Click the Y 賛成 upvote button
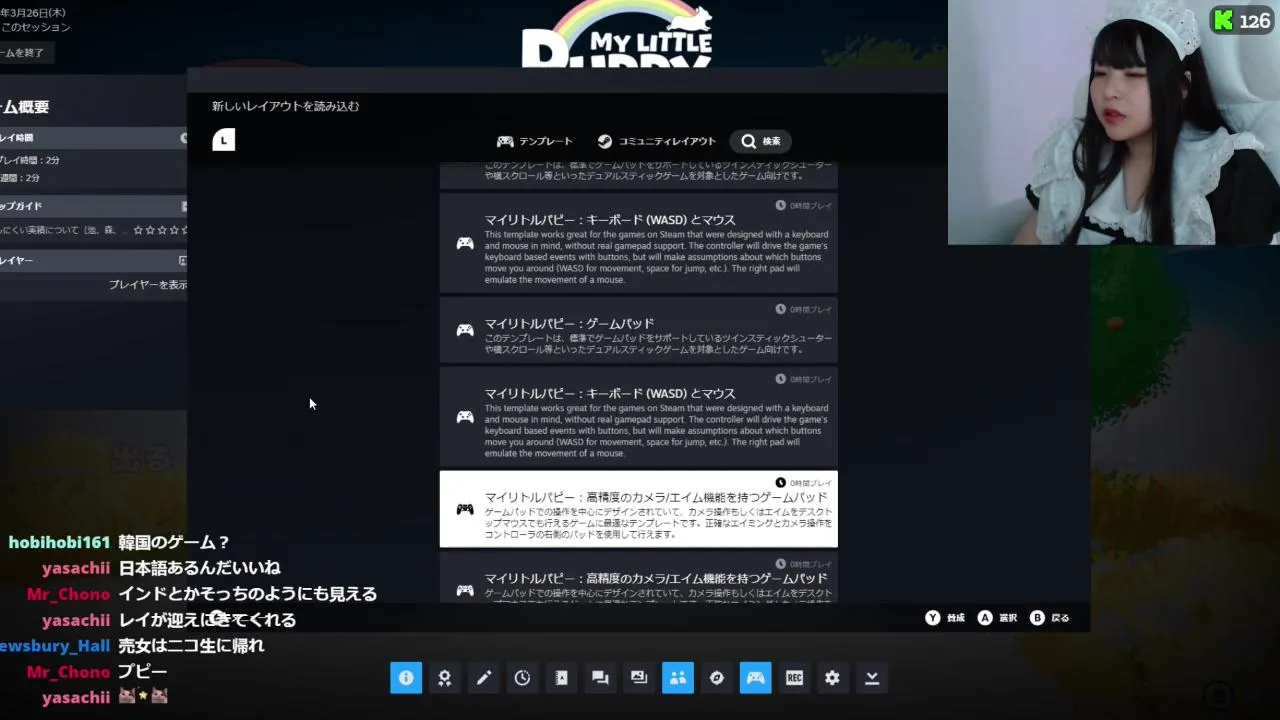The width and height of the screenshot is (1280, 720). pyautogui.click(x=945, y=618)
